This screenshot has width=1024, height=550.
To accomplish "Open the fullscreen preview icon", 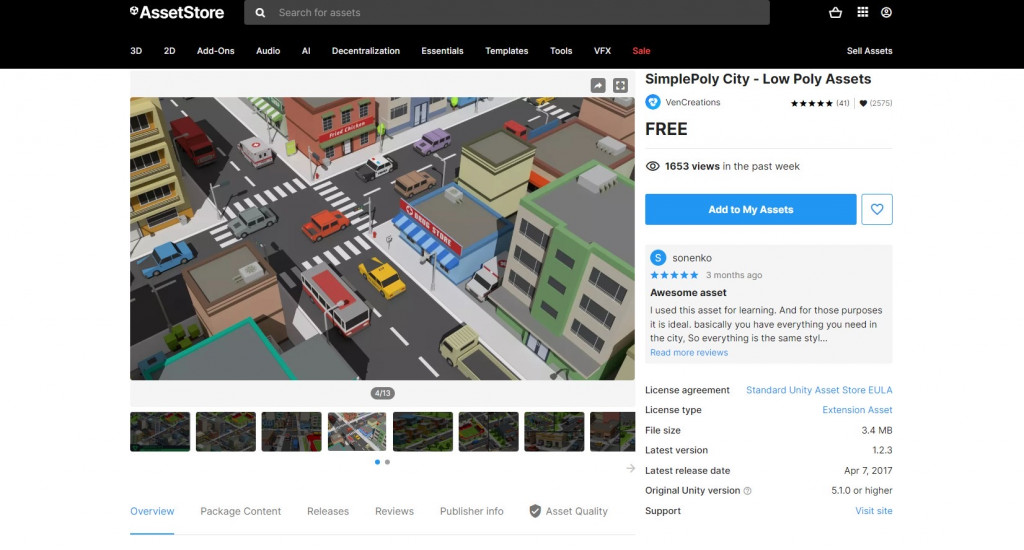I will (x=620, y=86).
